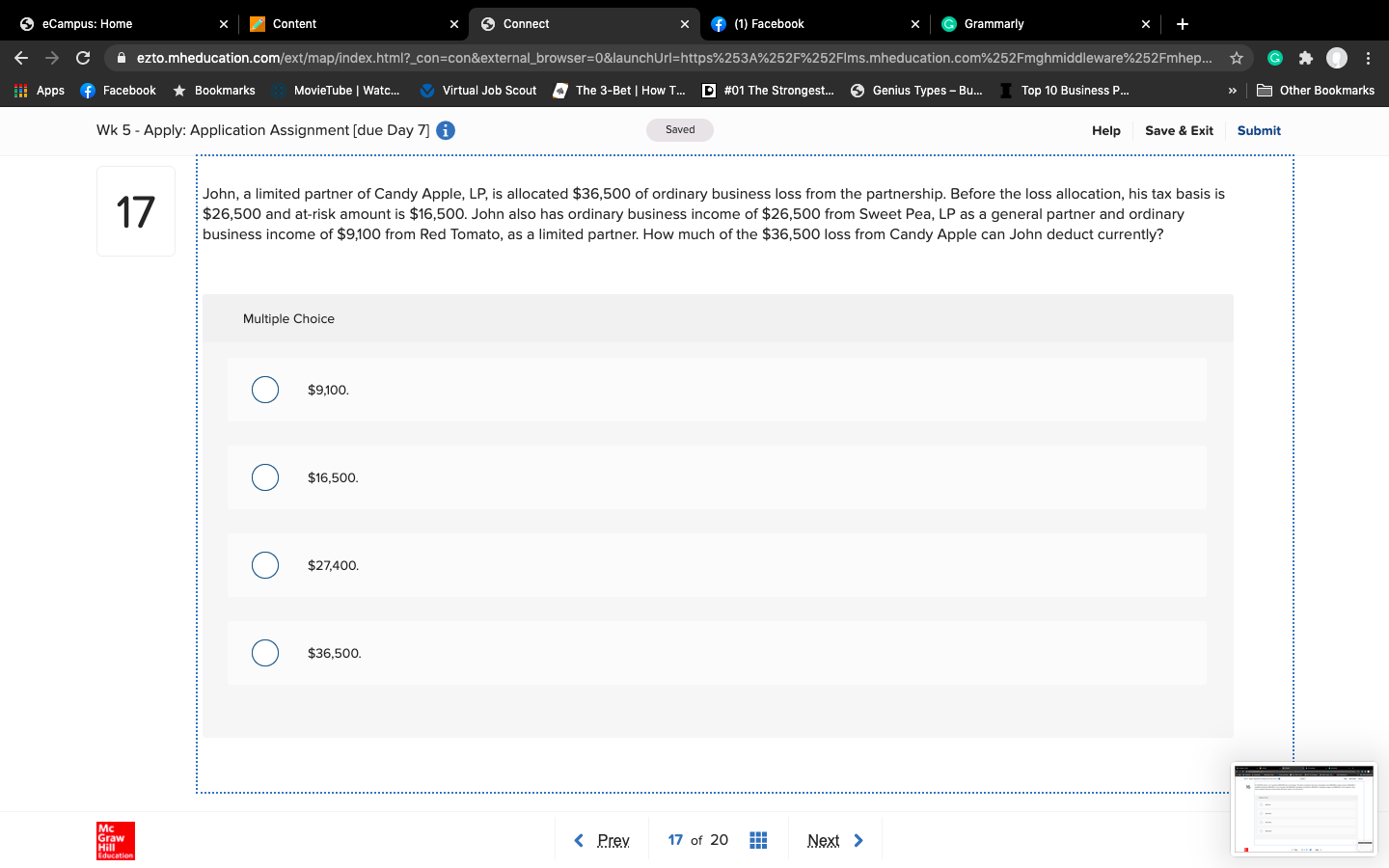Screen dimensions: 1389x868
Task: Click the Grammarly extension icon
Action: [1275, 58]
